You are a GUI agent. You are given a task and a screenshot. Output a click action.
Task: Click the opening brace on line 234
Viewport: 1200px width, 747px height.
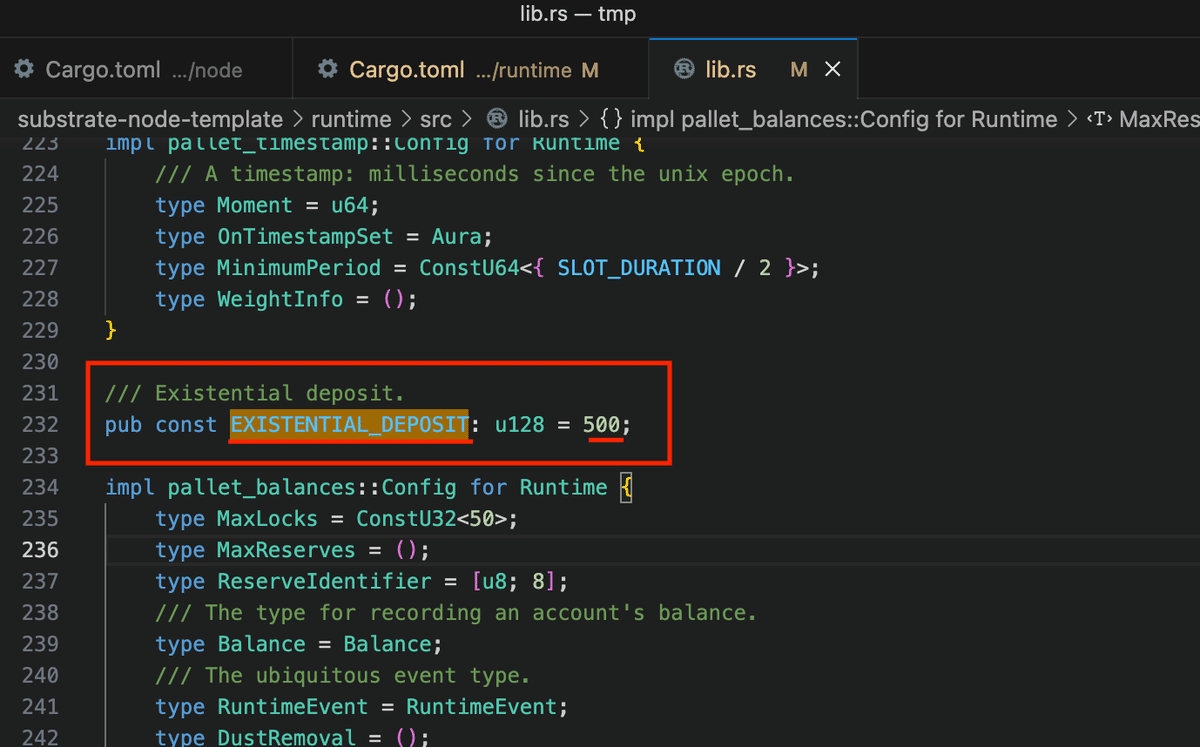[x=626, y=488]
